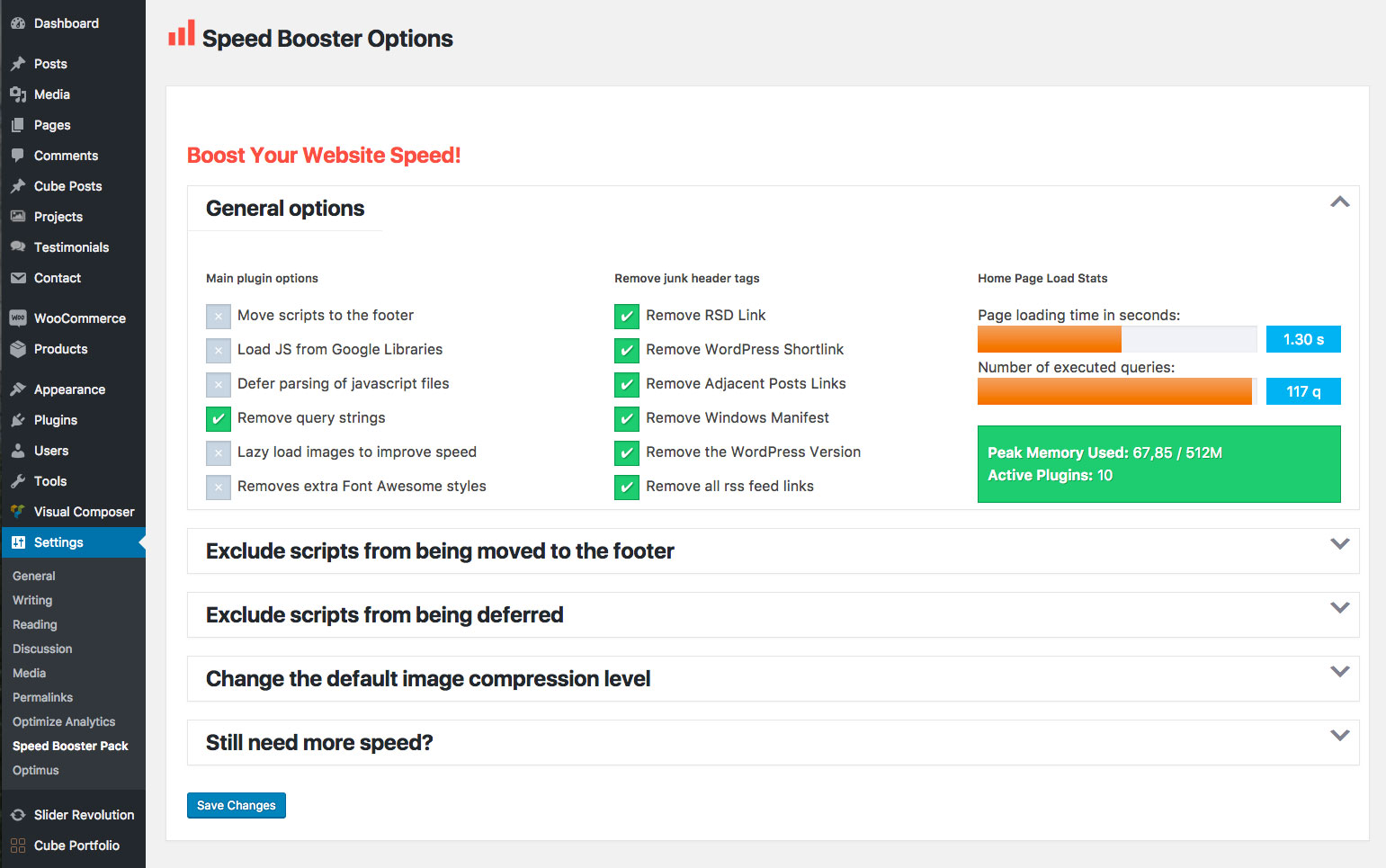
Task: Open Permalinks settings submenu item
Action: (42, 697)
